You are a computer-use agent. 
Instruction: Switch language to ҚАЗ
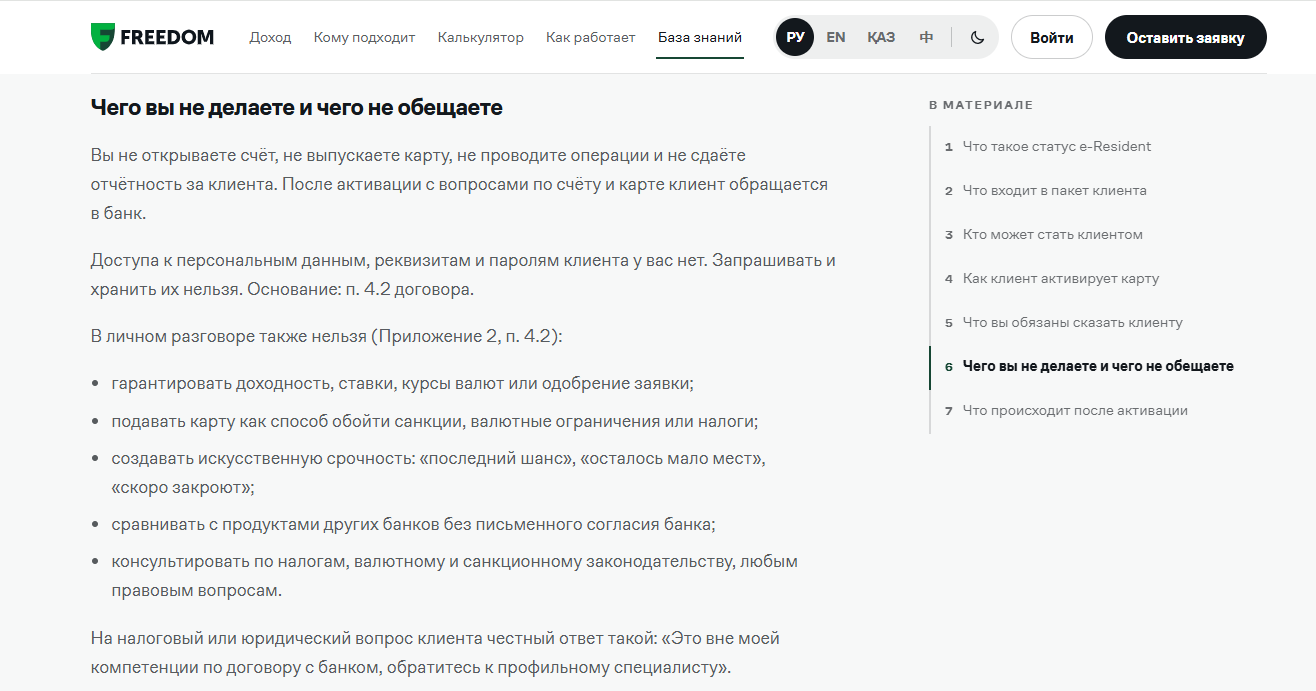(x=881, y=37)
